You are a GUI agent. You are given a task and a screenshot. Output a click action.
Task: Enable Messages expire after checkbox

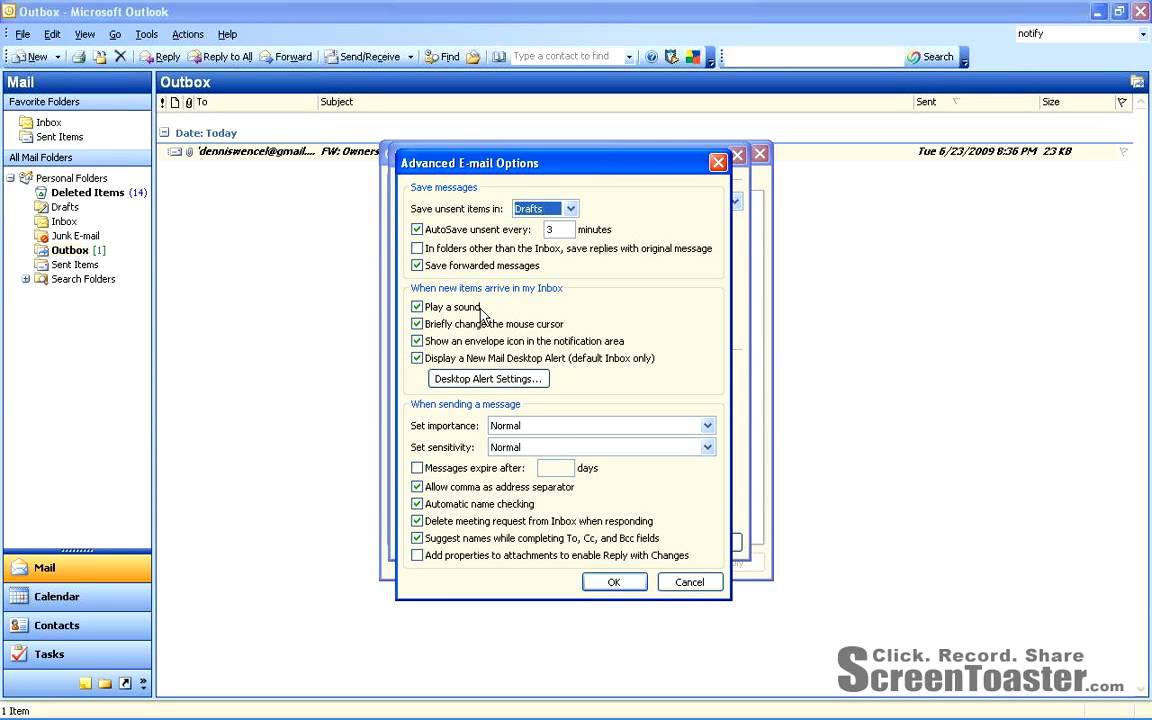pyautogui.click(x=417, y=467)
